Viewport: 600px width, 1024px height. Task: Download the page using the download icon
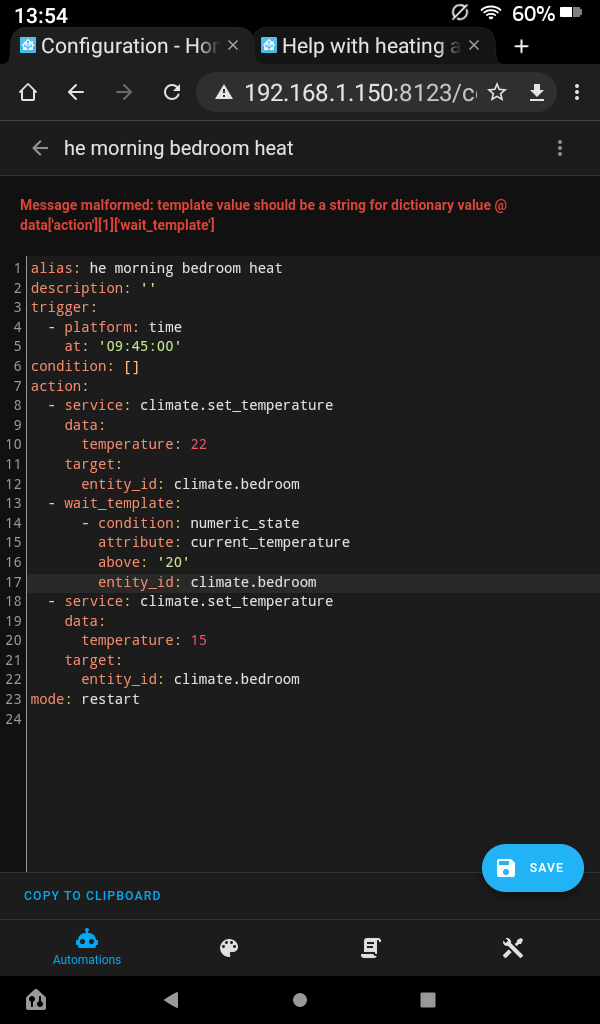[x=537, y=91]
